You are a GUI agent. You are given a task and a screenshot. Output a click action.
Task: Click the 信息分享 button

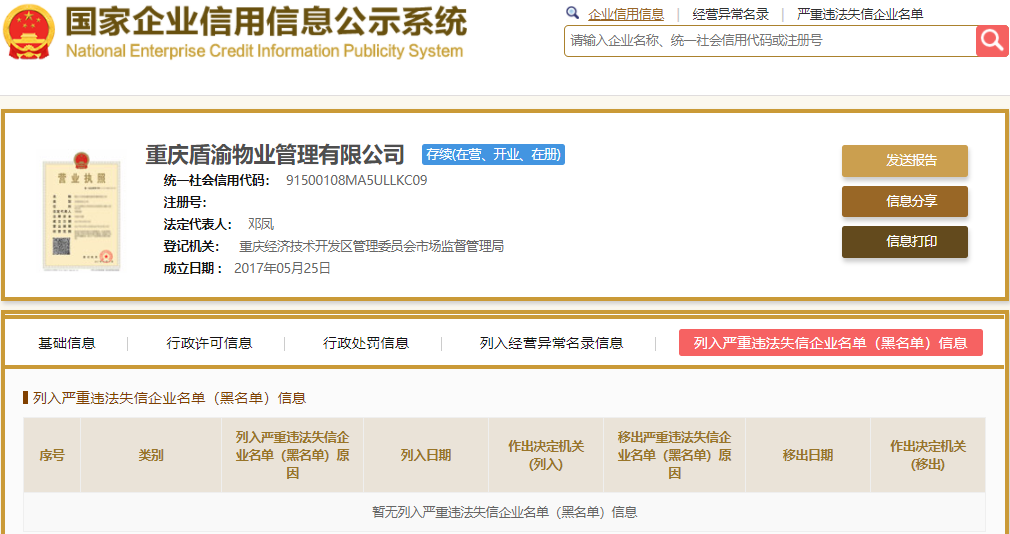pyautogui.click(x=904, y=202)
